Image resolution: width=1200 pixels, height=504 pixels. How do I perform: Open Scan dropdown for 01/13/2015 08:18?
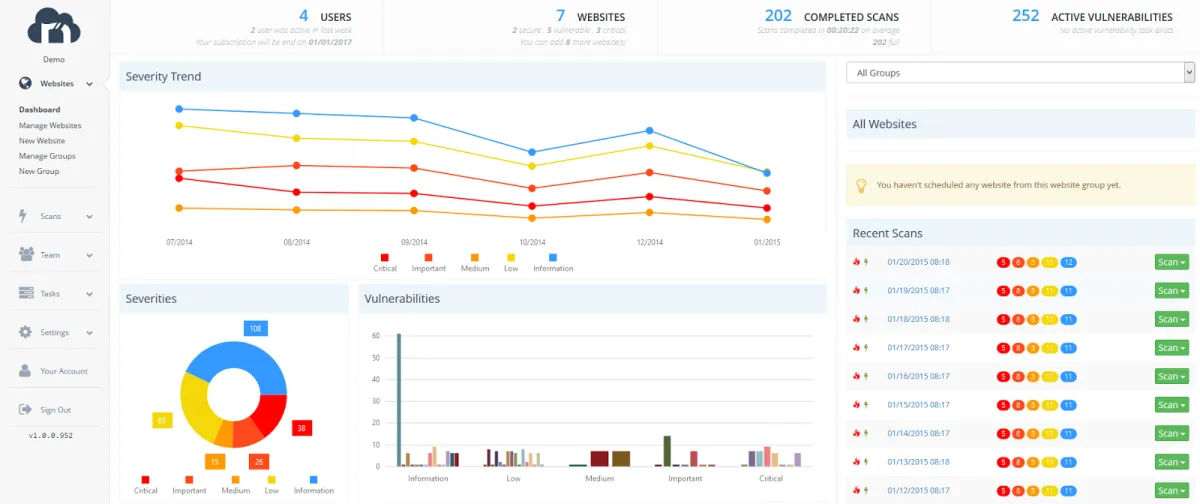pos(1171,462)
